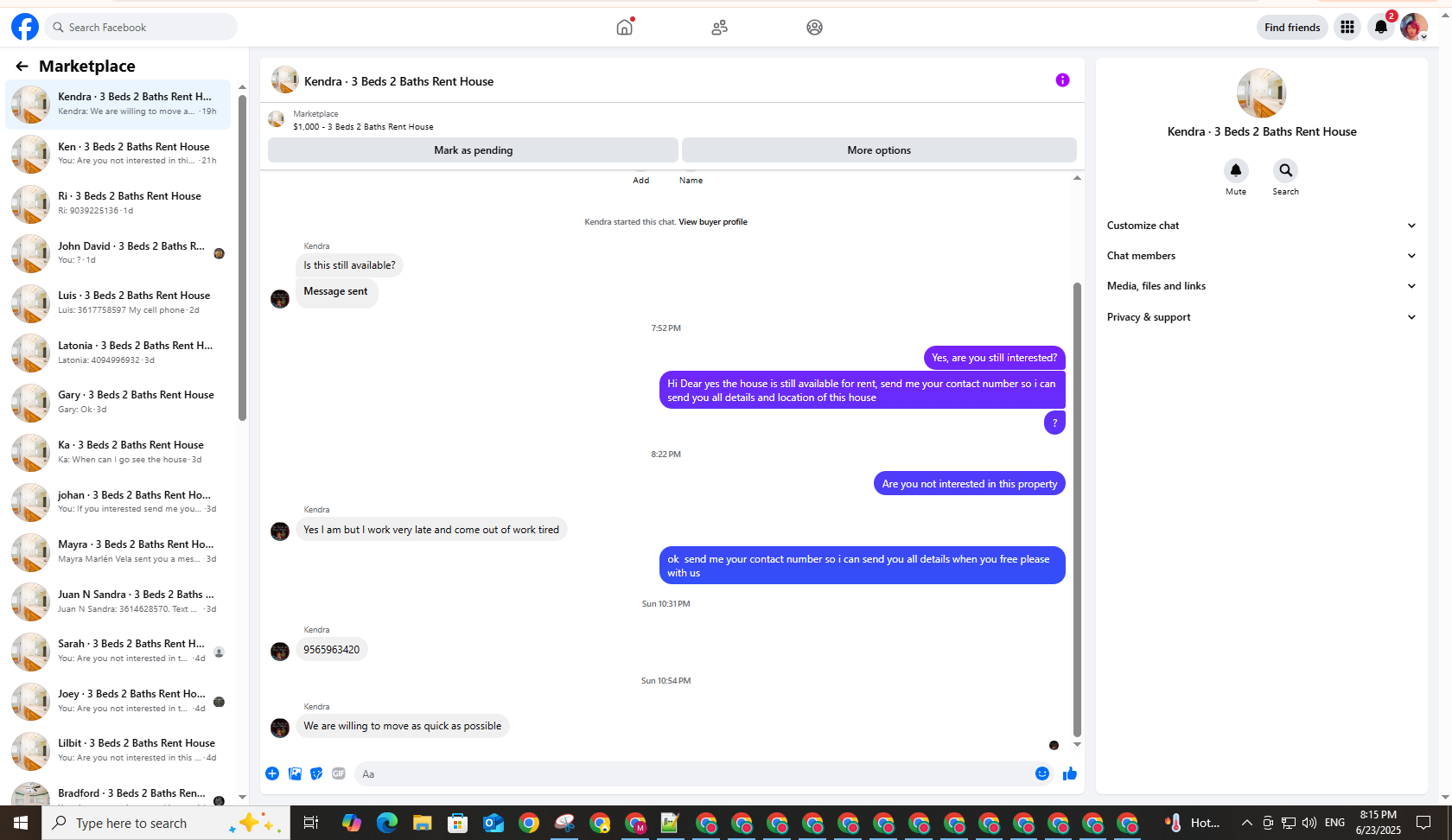1452x840 pixels.
Task: Open Task View on the taskbar
Action: tap(311, 823)
